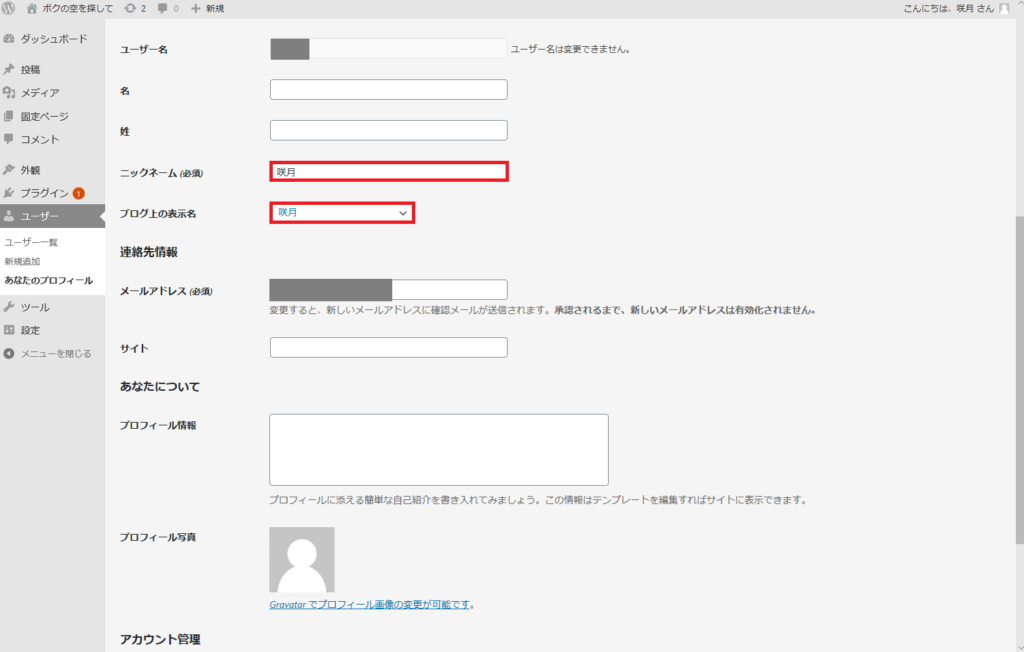Click the ブログ上の表示名 label
This screenshot has width=1024, height=652.
158,214
